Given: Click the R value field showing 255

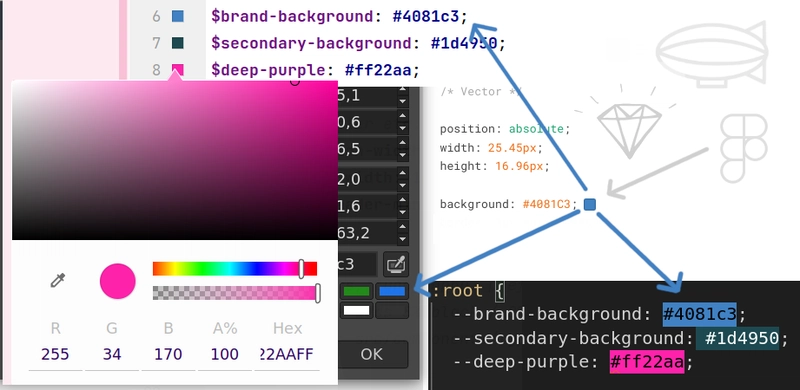Looking at the screenshot, I should point(55,354).
